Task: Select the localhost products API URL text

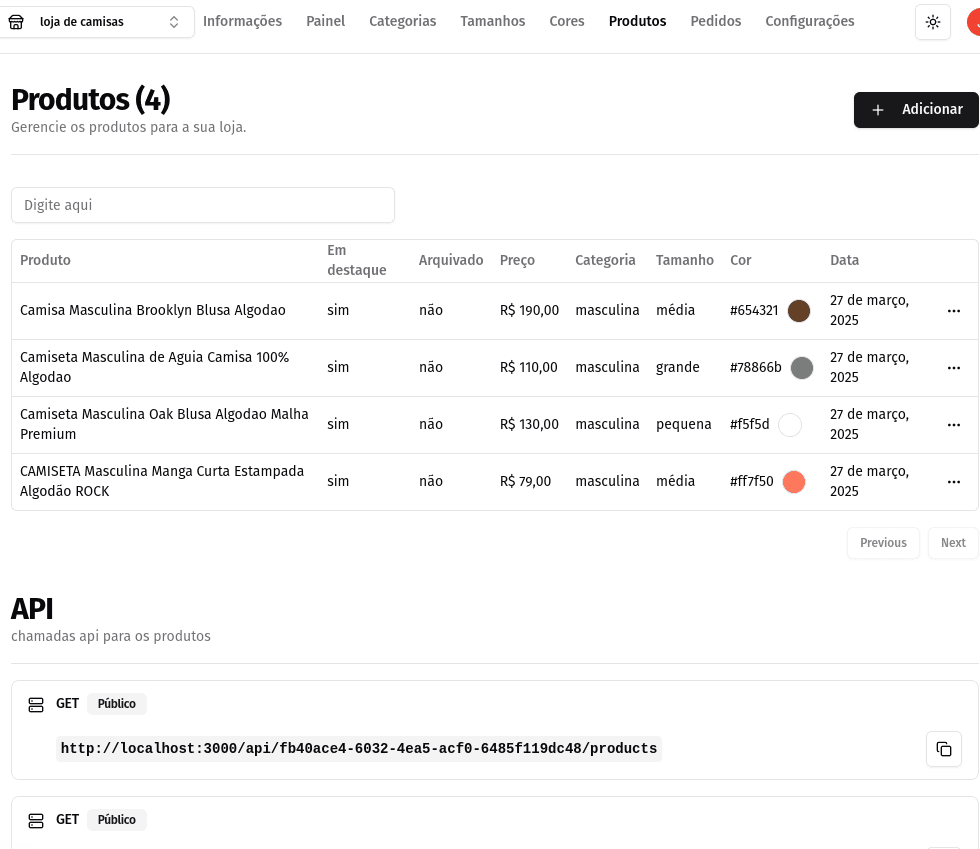Action: pyautogui.click(x=359, y=748)
